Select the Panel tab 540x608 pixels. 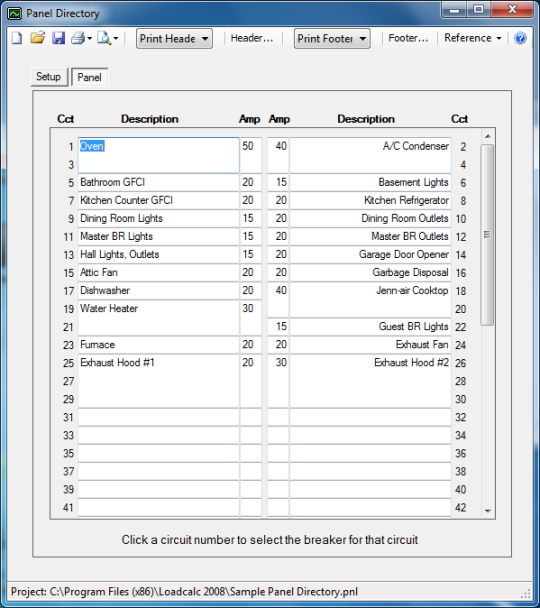[89, 77]
